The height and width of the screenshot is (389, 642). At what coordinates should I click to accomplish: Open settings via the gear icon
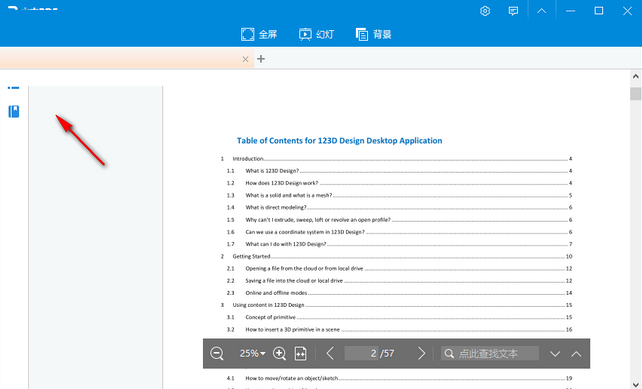pos(485,11)
